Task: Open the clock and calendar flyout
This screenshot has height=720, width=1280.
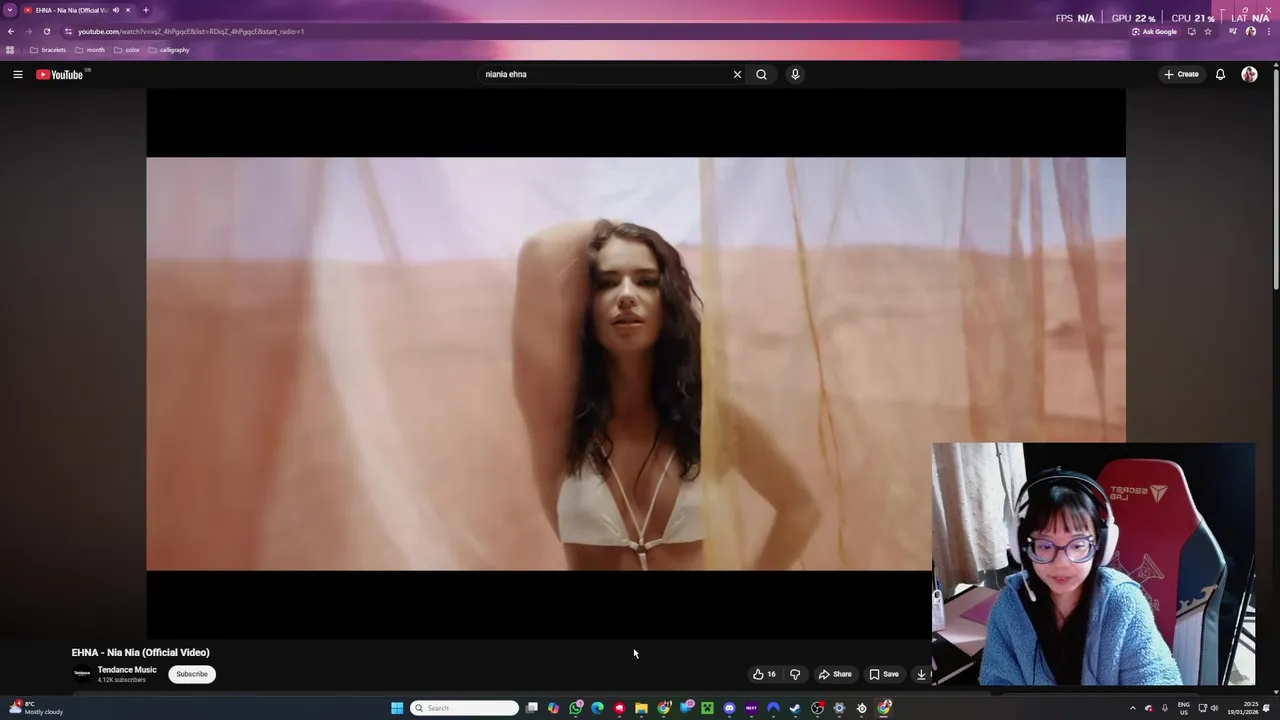Action: (1241, 708)
